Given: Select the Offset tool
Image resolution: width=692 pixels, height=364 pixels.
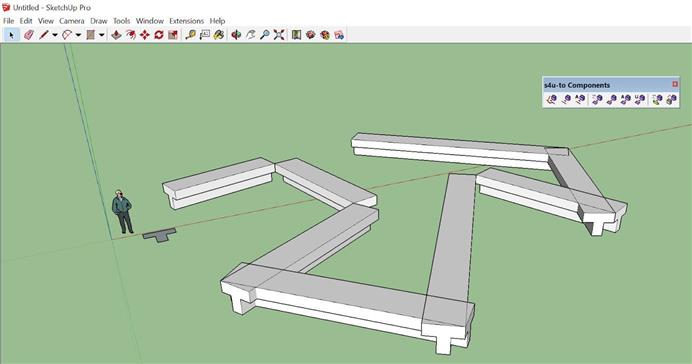Looking at the screenshot, I should [131, 35].
